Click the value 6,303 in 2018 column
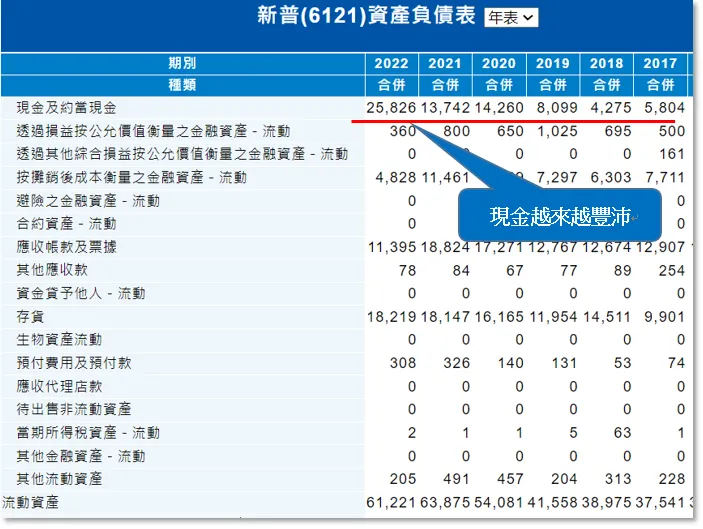 pyautogui.click(x=611, y=178)
